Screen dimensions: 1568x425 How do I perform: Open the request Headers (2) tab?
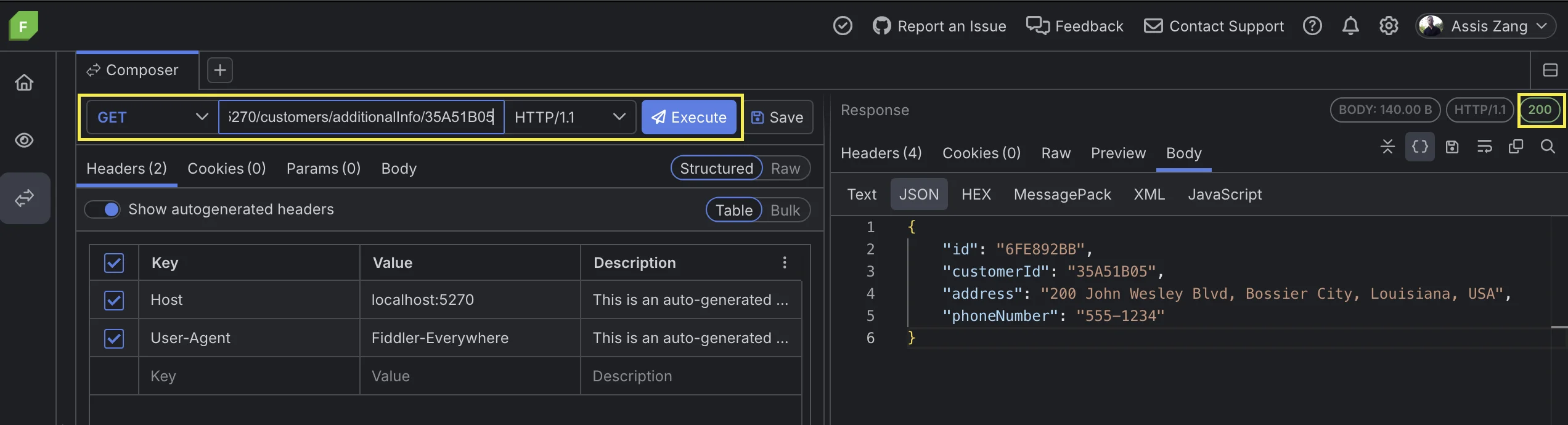pos(126,169)
